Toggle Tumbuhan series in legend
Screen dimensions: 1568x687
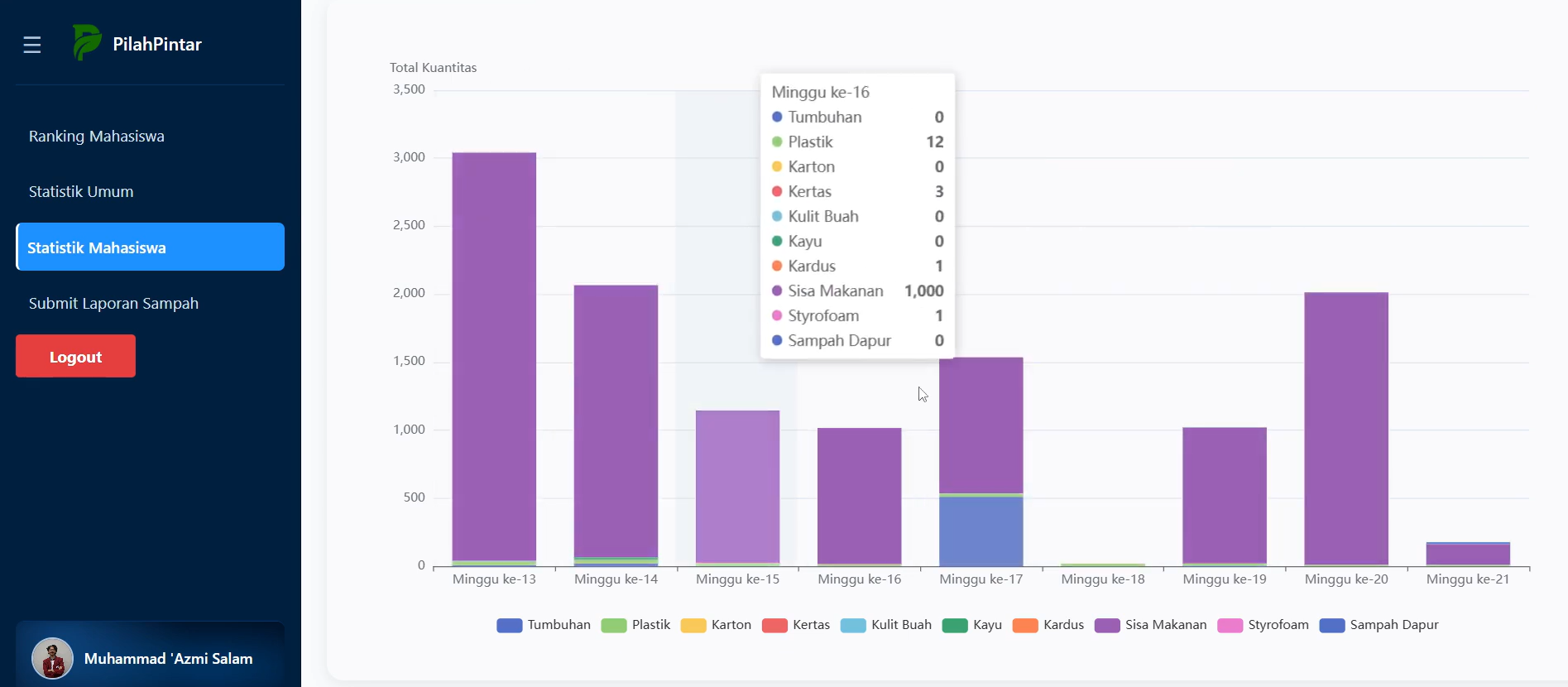(544, 625)
